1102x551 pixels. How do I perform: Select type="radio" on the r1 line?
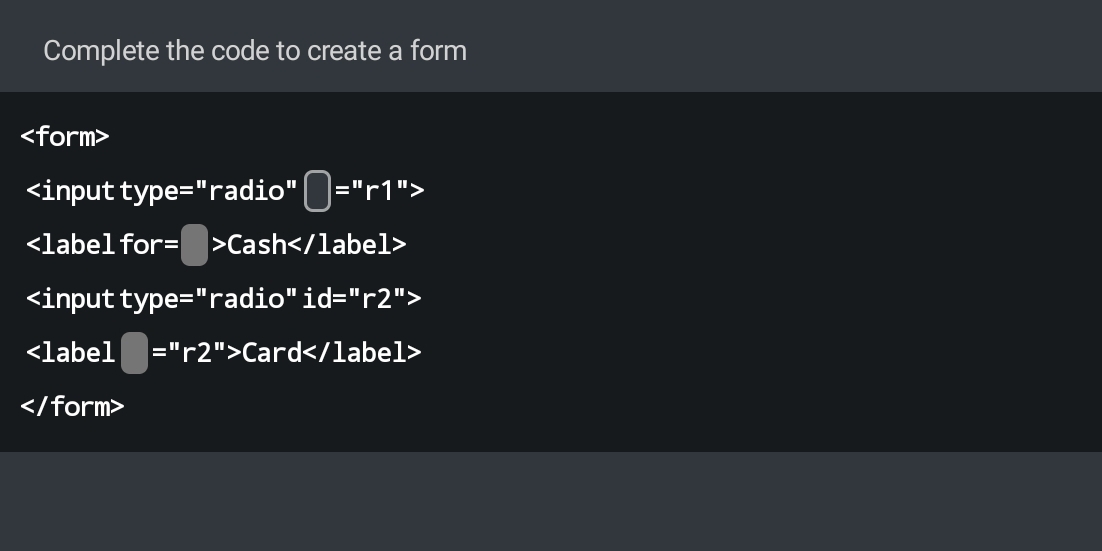point(208,191)
